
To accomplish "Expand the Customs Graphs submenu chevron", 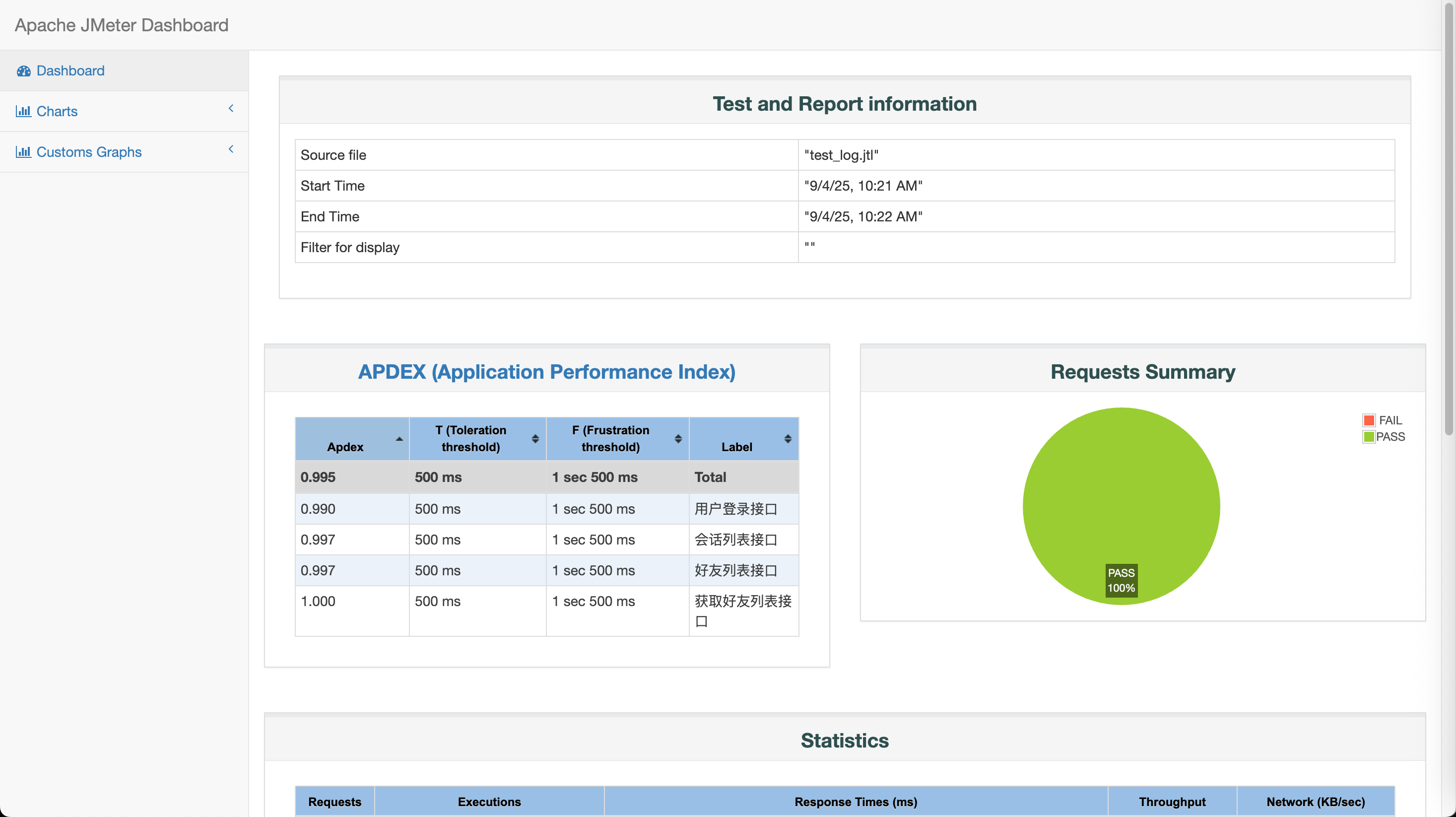I will coord(231,149).
